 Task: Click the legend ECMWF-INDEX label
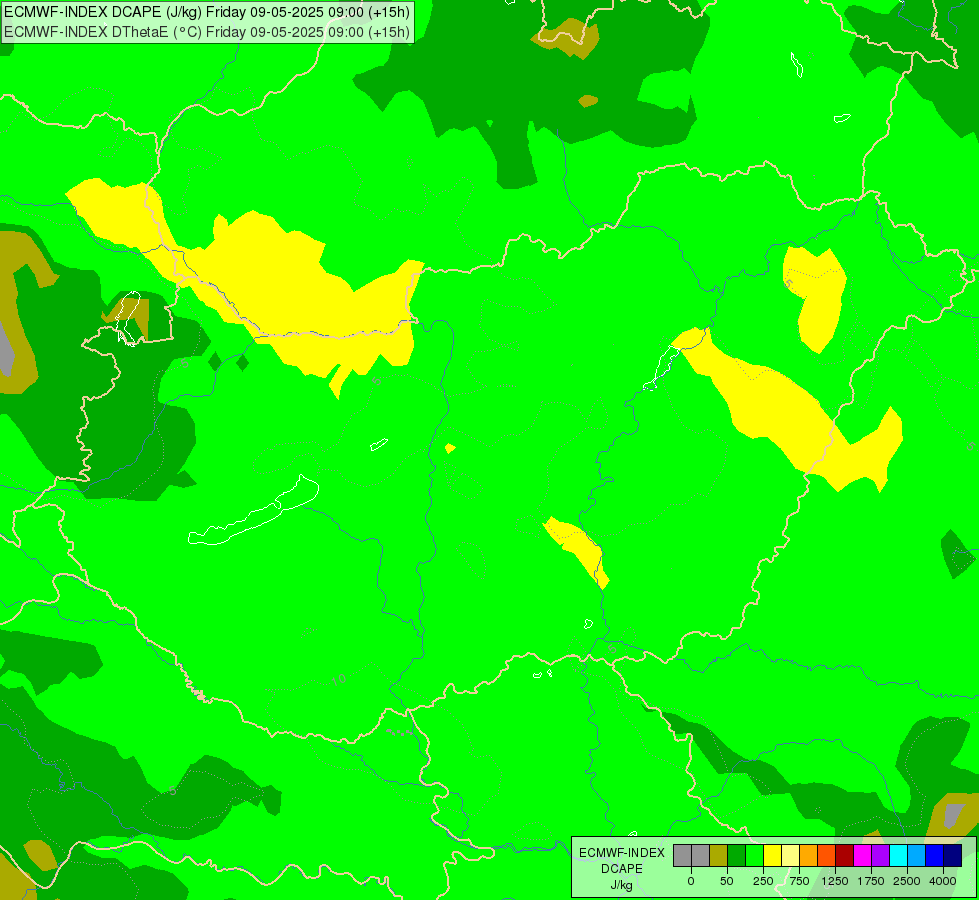(x=622, y=853)
